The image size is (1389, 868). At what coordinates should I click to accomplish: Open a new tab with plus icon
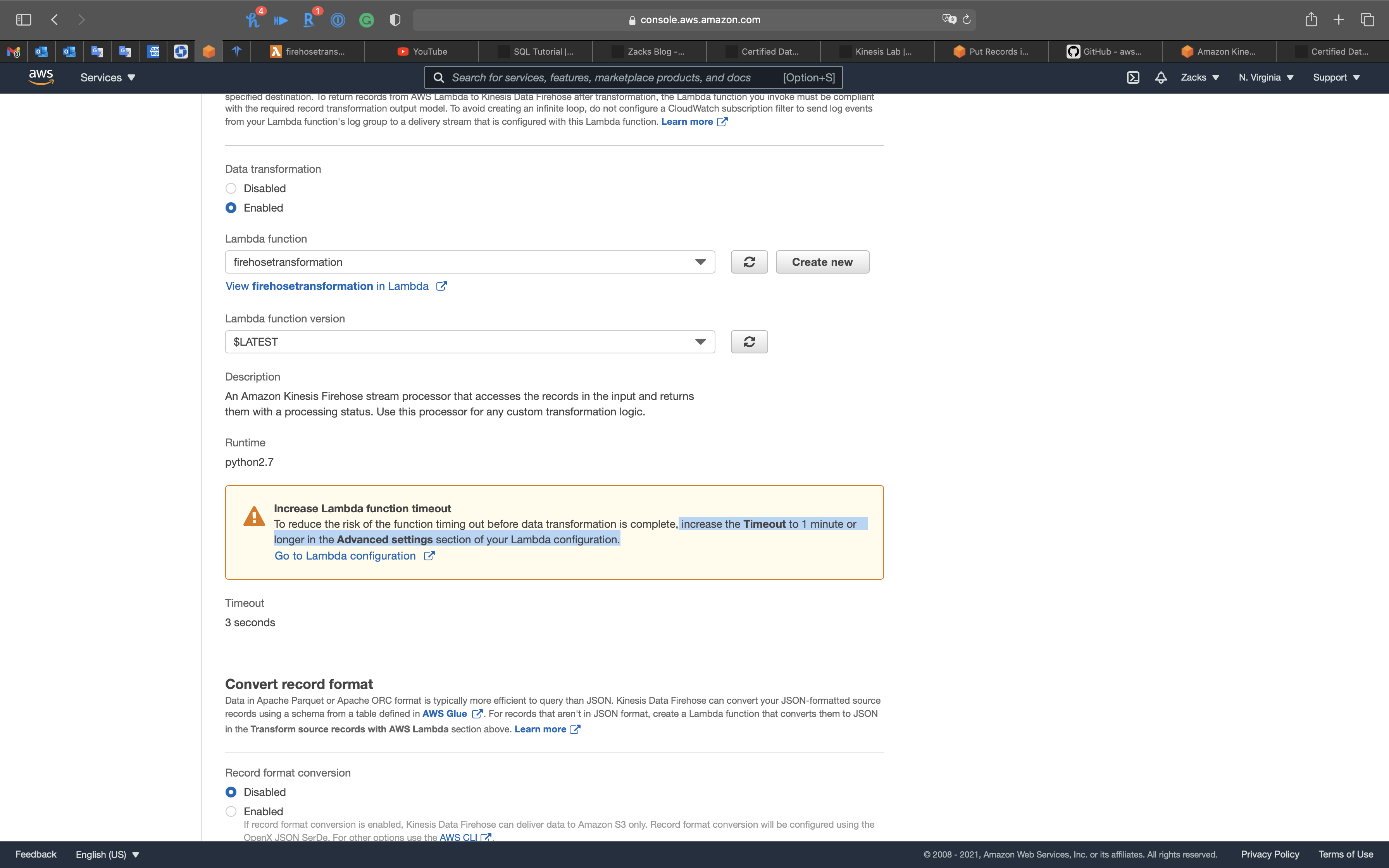(1339, 19)
